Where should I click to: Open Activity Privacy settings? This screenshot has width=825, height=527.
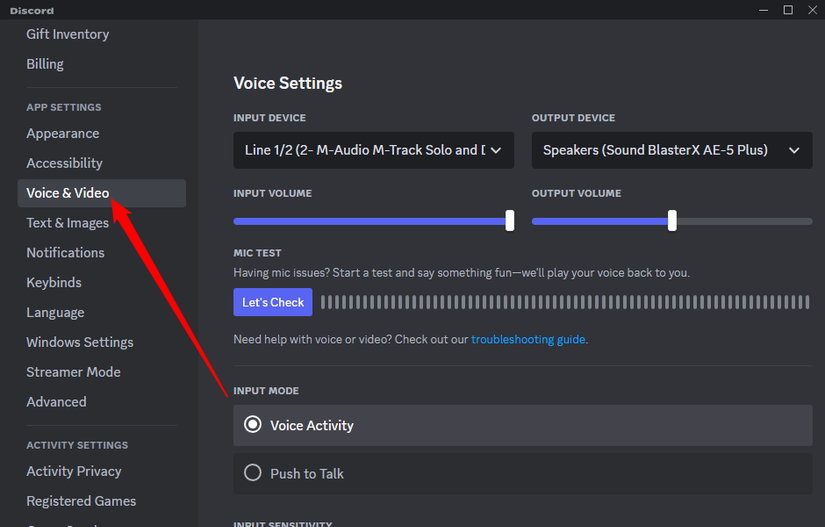pyautogui.click(x=73, y=471)
